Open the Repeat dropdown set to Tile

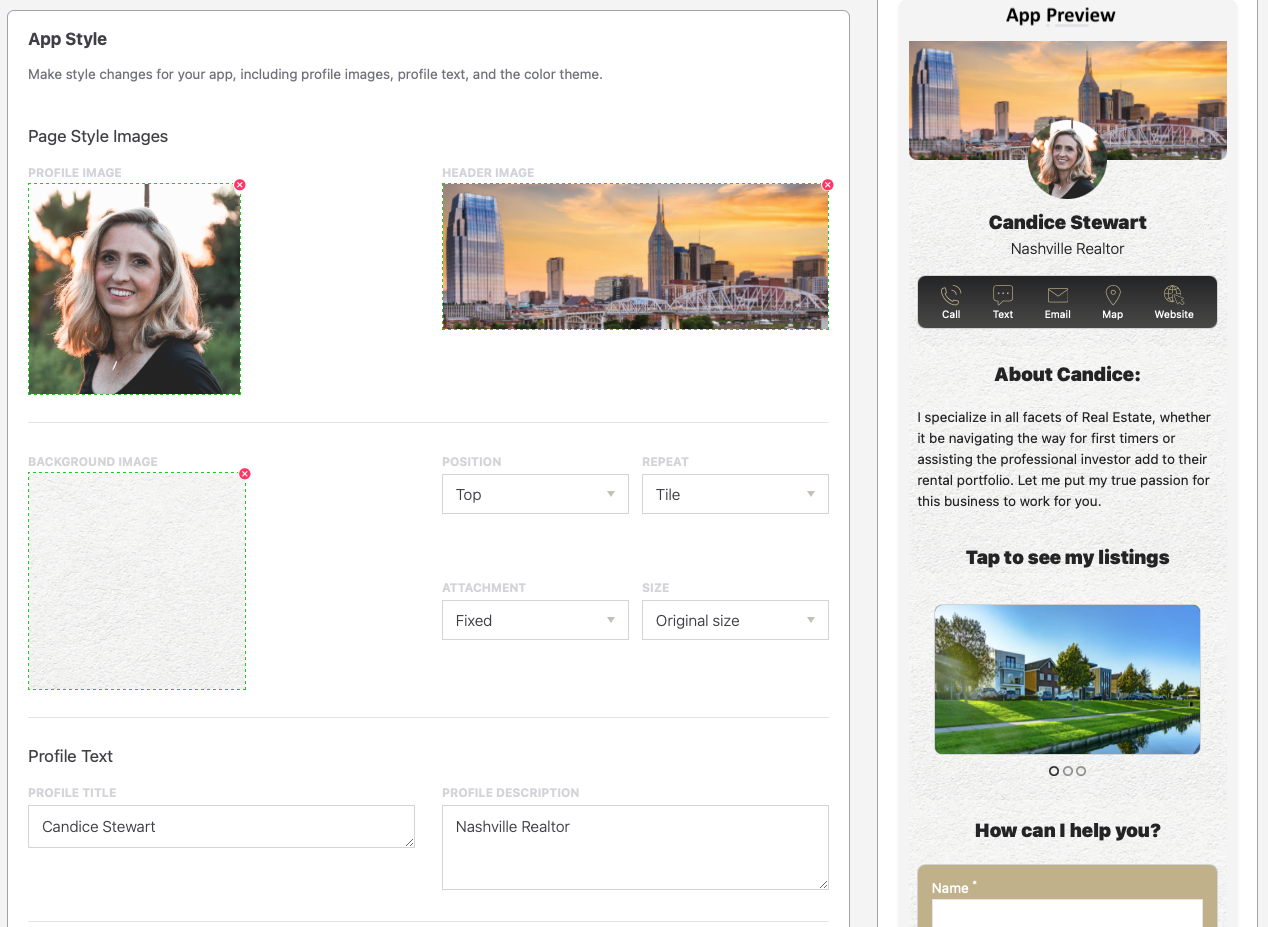click(735, 494)
